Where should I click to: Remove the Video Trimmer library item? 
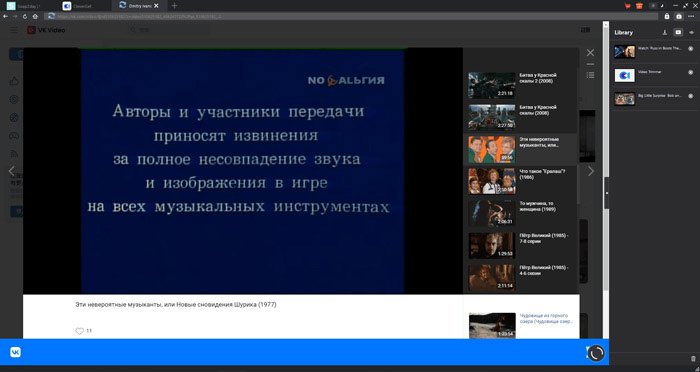coord(691,72)
